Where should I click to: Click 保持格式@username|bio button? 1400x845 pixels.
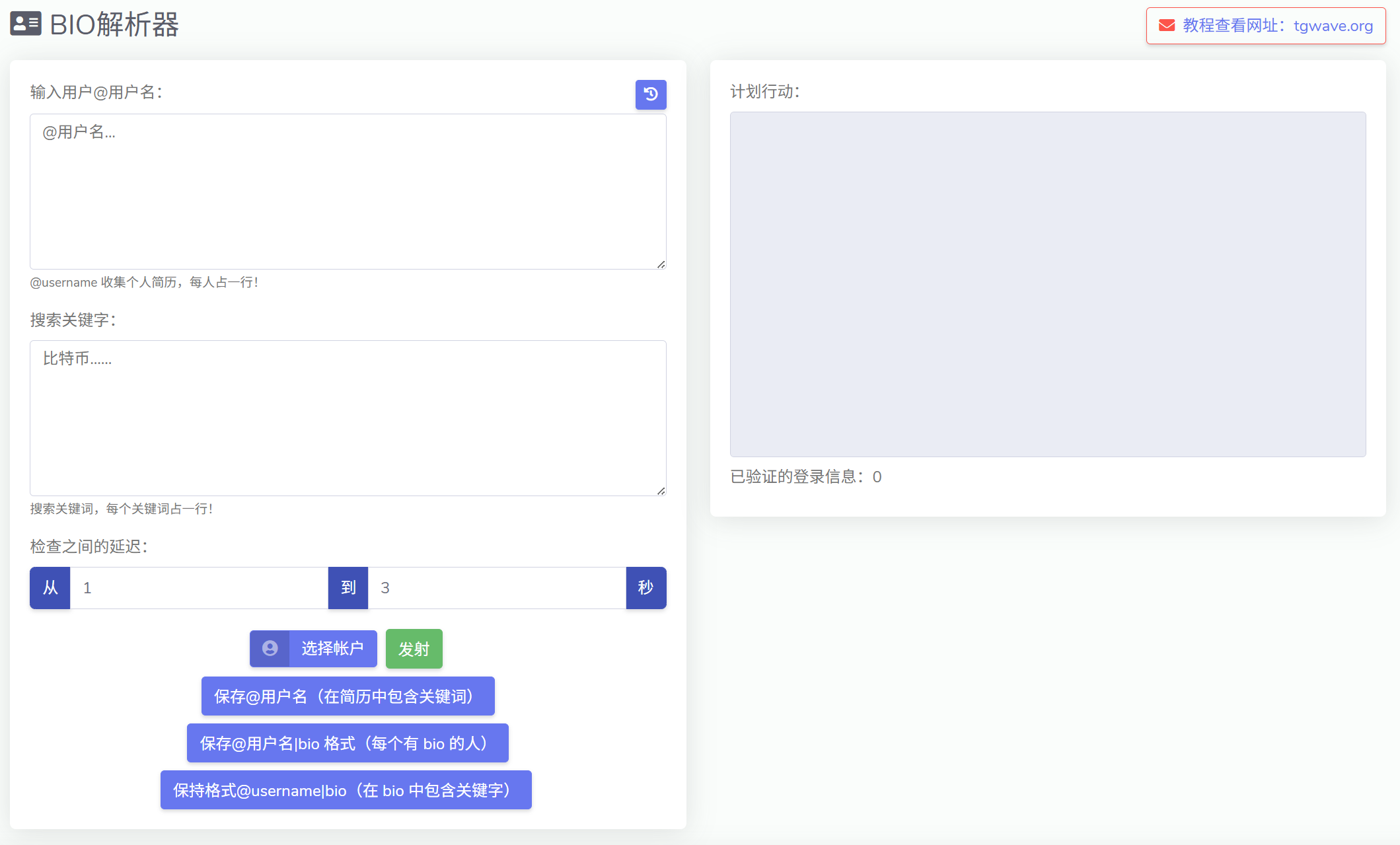pyautogui.click(x=346, y=790)
